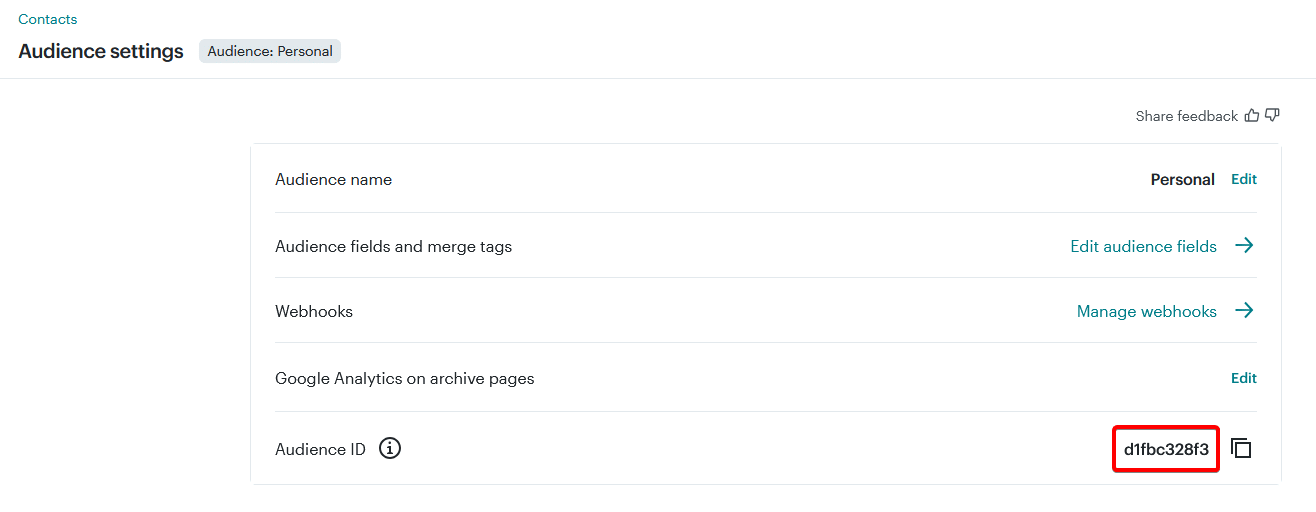The image size is (1316, 512).
Task: Click the Webhooks row label
Action: point(314,312)
